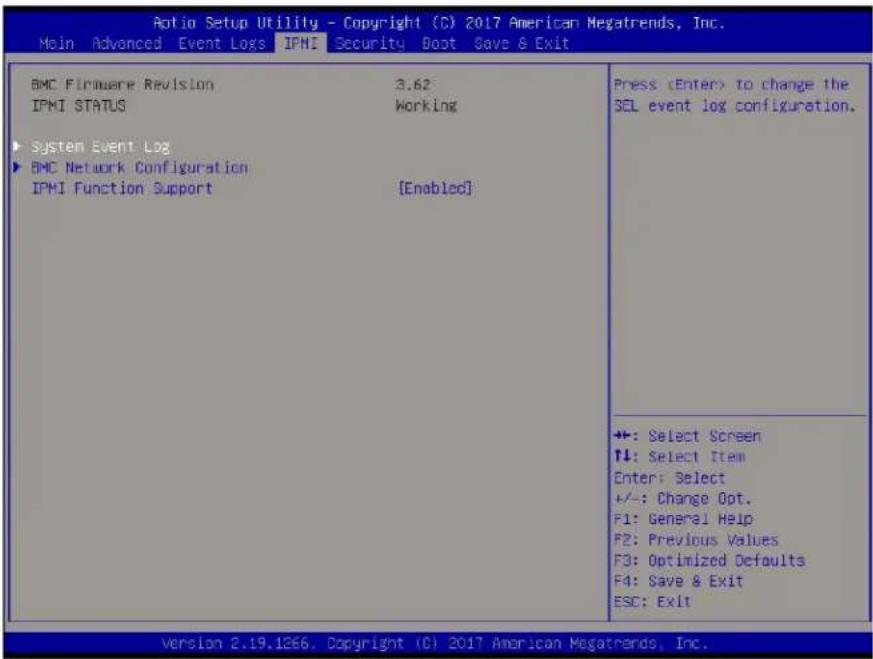
Task: Click arrow beside System Event Log
Action: 17,146
